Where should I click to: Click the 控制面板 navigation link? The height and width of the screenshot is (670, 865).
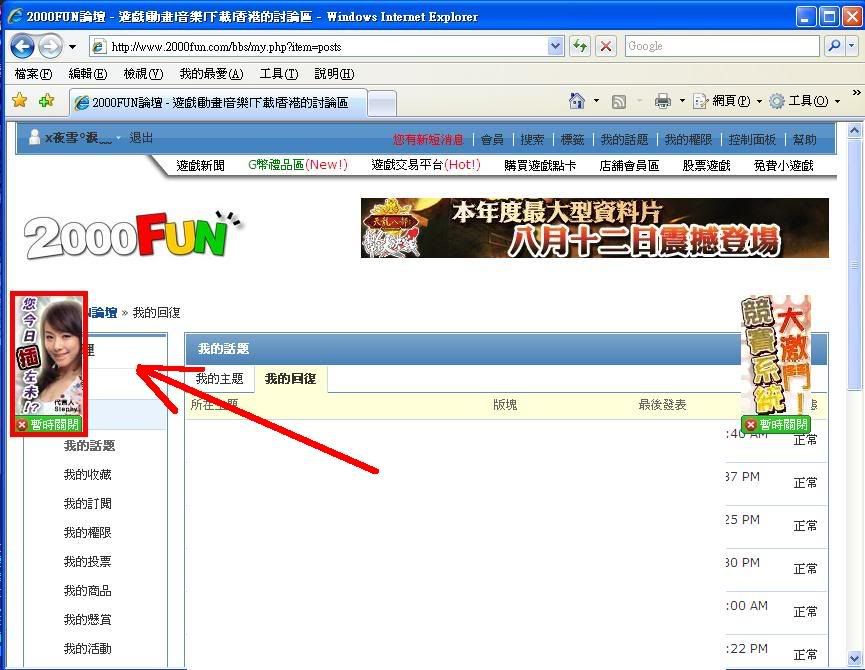[752, 140]
